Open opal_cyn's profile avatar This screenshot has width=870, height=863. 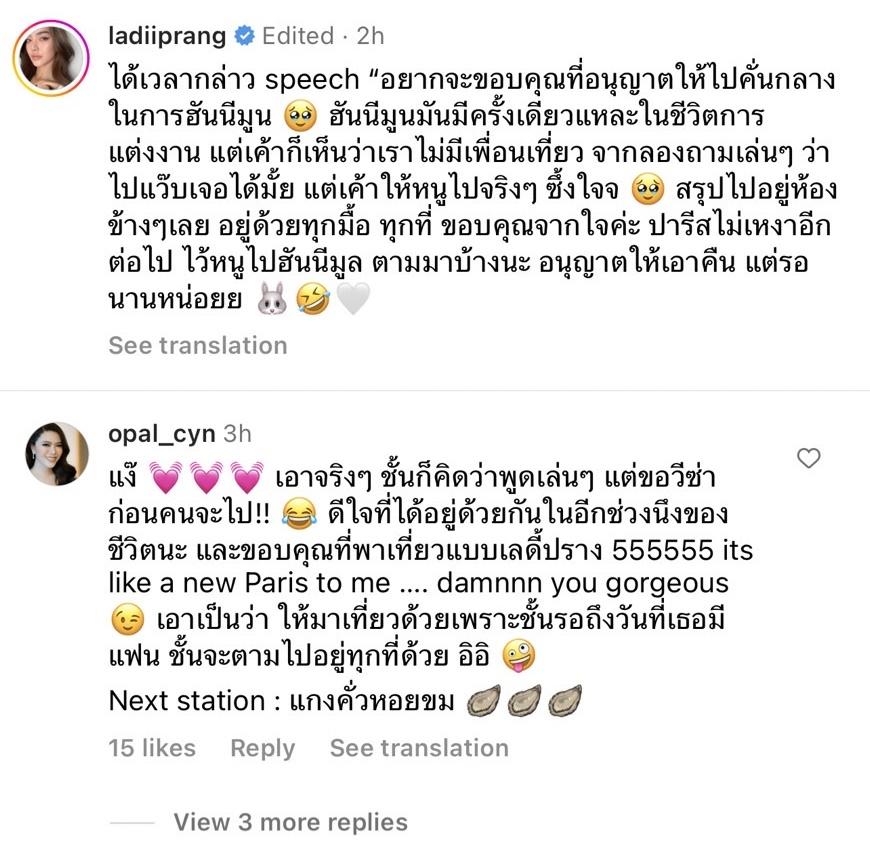tap(57, 453)
